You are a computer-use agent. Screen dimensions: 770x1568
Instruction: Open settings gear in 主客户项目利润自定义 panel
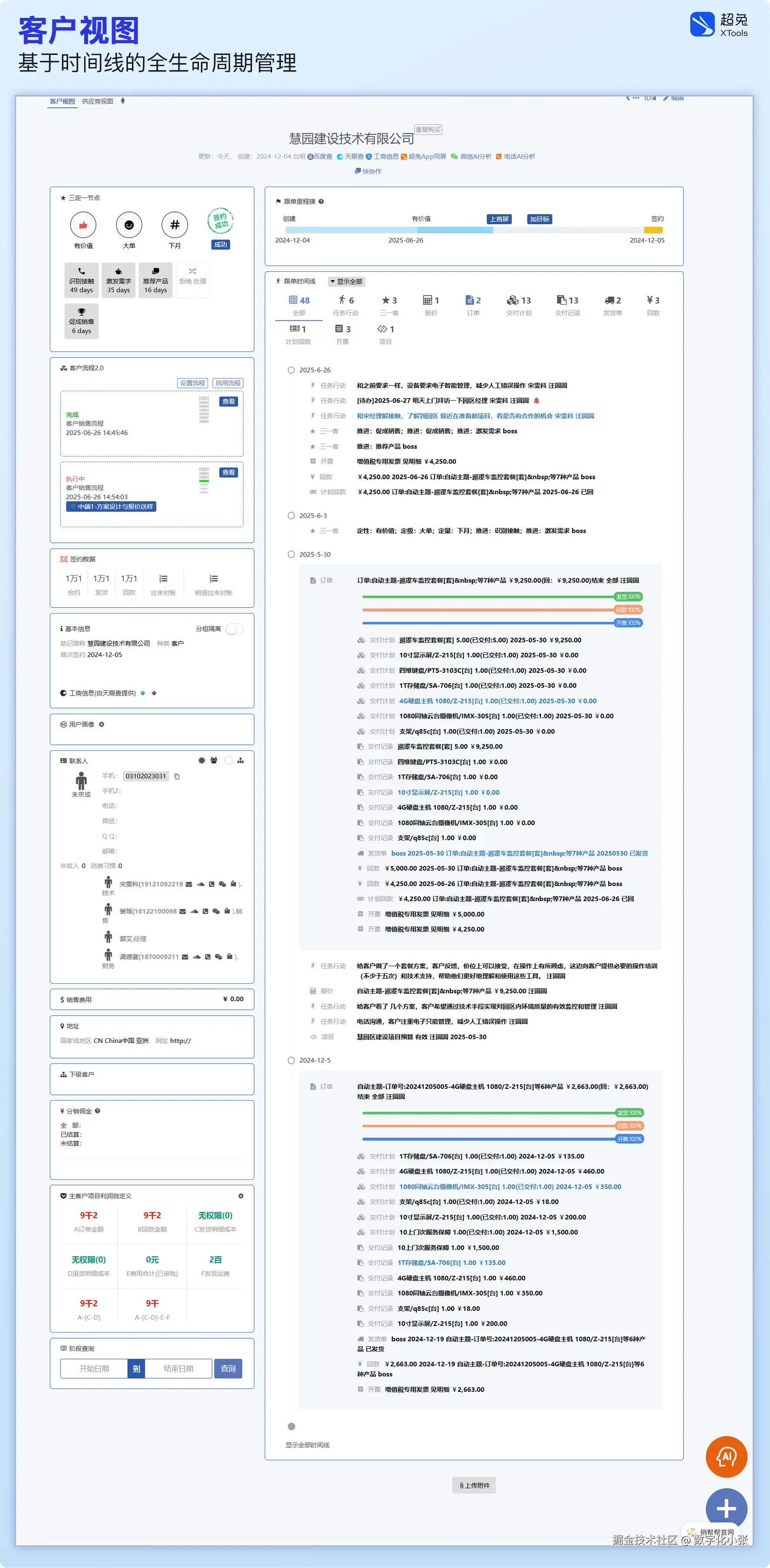241,1196
